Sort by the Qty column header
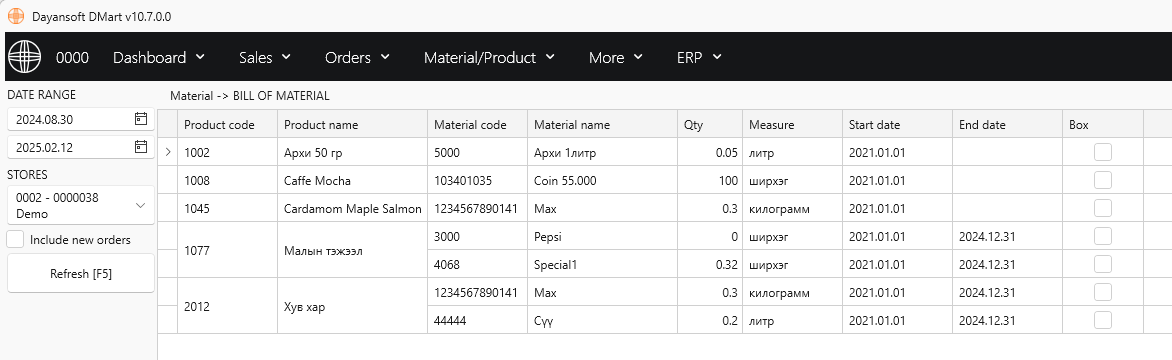Screen dimensions: 1172x360 click(710, 125)
